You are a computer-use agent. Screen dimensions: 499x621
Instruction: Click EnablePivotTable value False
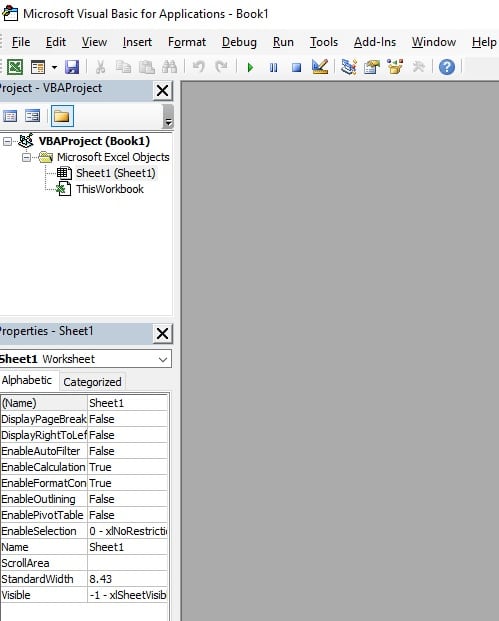click(128, 515)
